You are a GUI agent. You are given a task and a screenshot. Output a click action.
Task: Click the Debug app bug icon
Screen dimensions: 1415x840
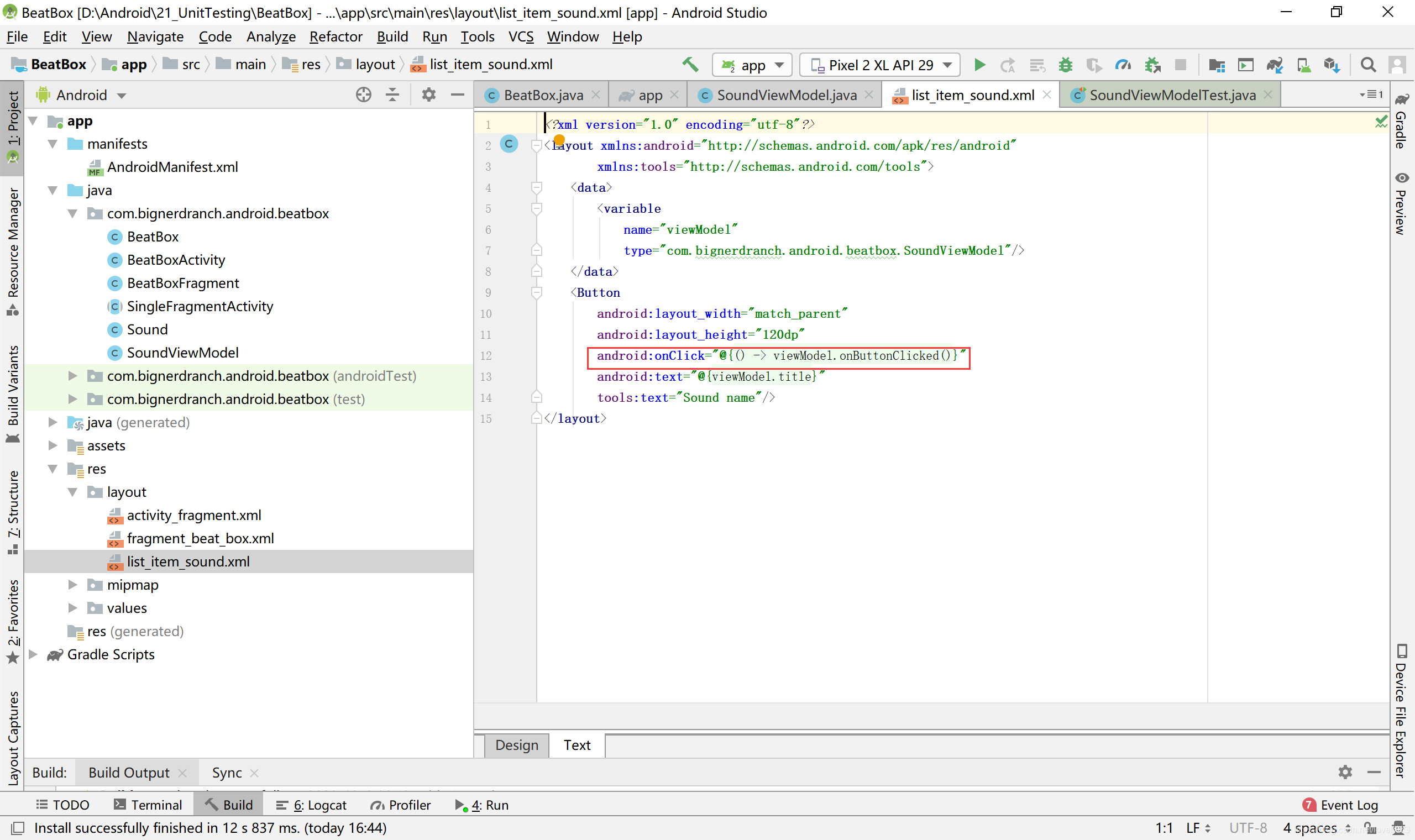[x=1065, y=65]
